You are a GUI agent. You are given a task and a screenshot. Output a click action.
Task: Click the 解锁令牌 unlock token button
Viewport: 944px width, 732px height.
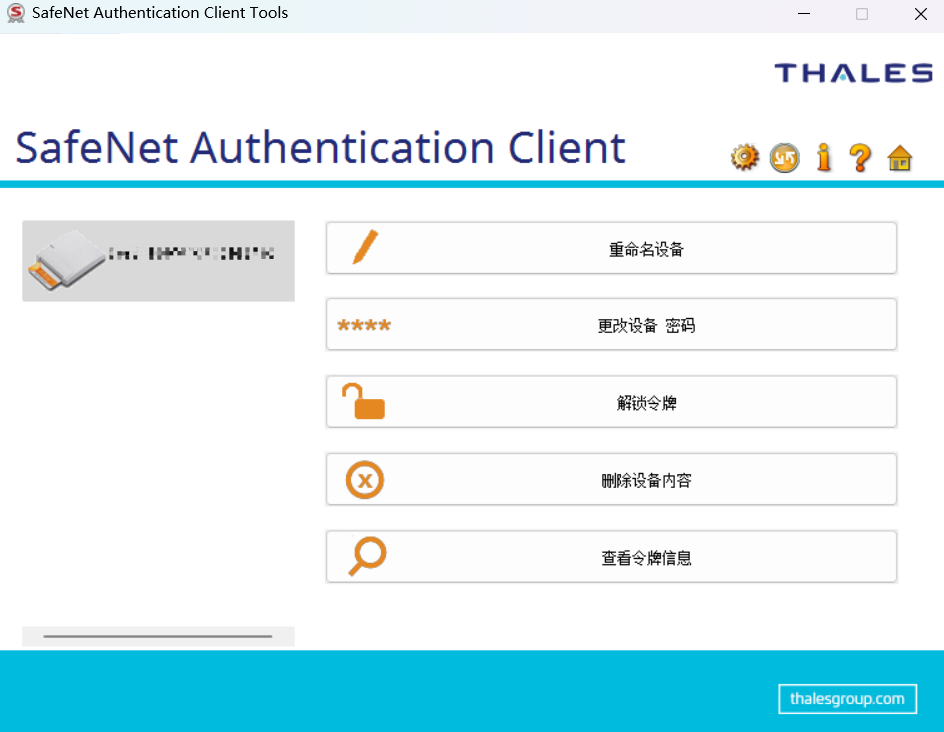point(611,402)
